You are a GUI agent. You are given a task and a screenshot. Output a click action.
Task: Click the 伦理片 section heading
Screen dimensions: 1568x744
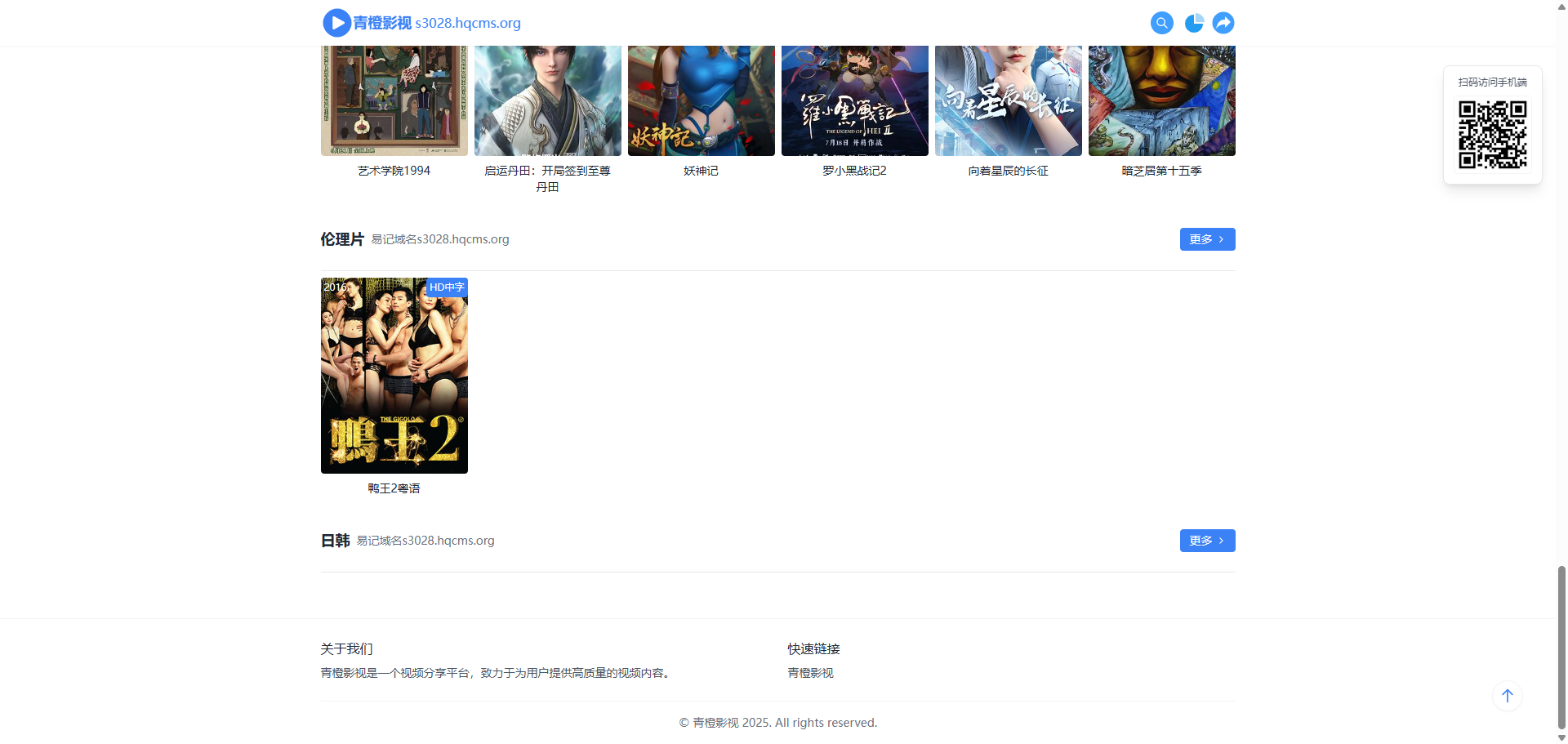[342, 239]
